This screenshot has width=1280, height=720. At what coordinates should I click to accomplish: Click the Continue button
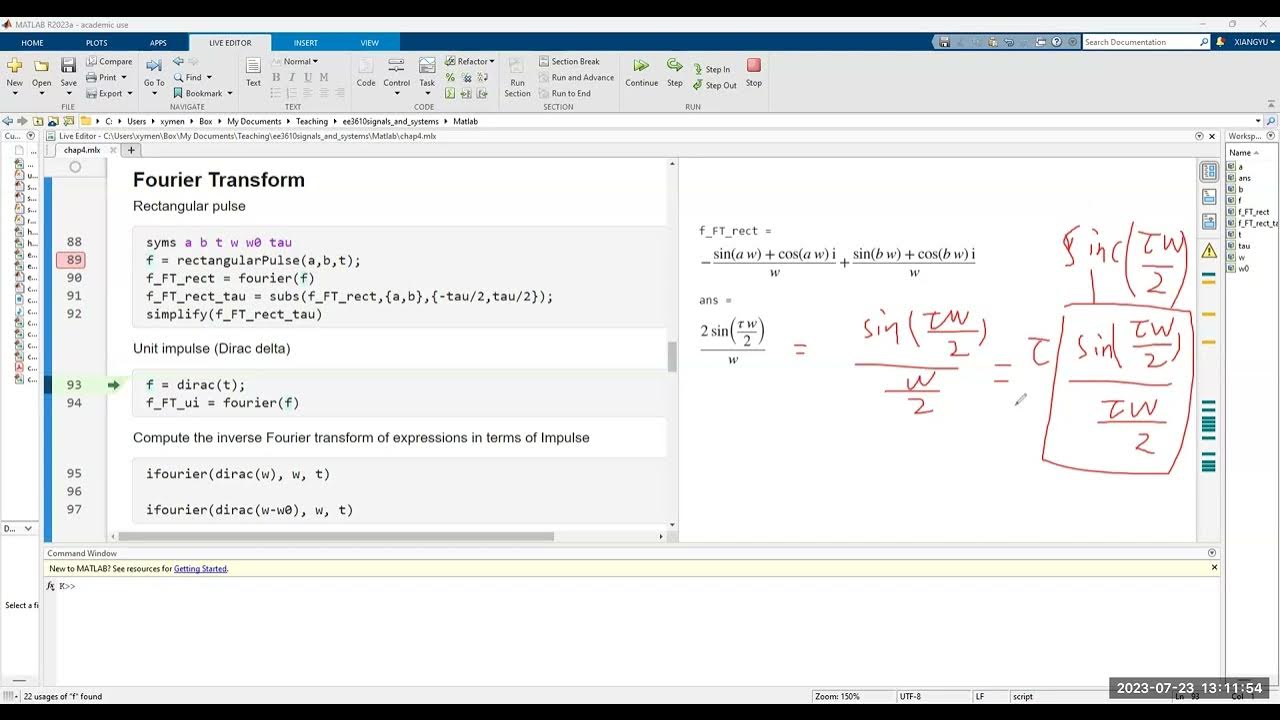(641, 72)
